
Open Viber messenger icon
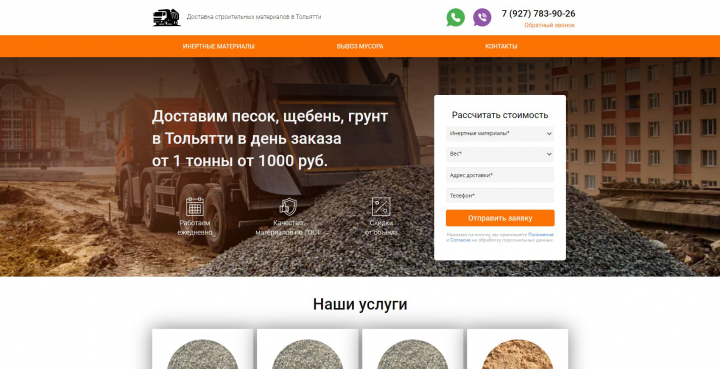point(482,17)
